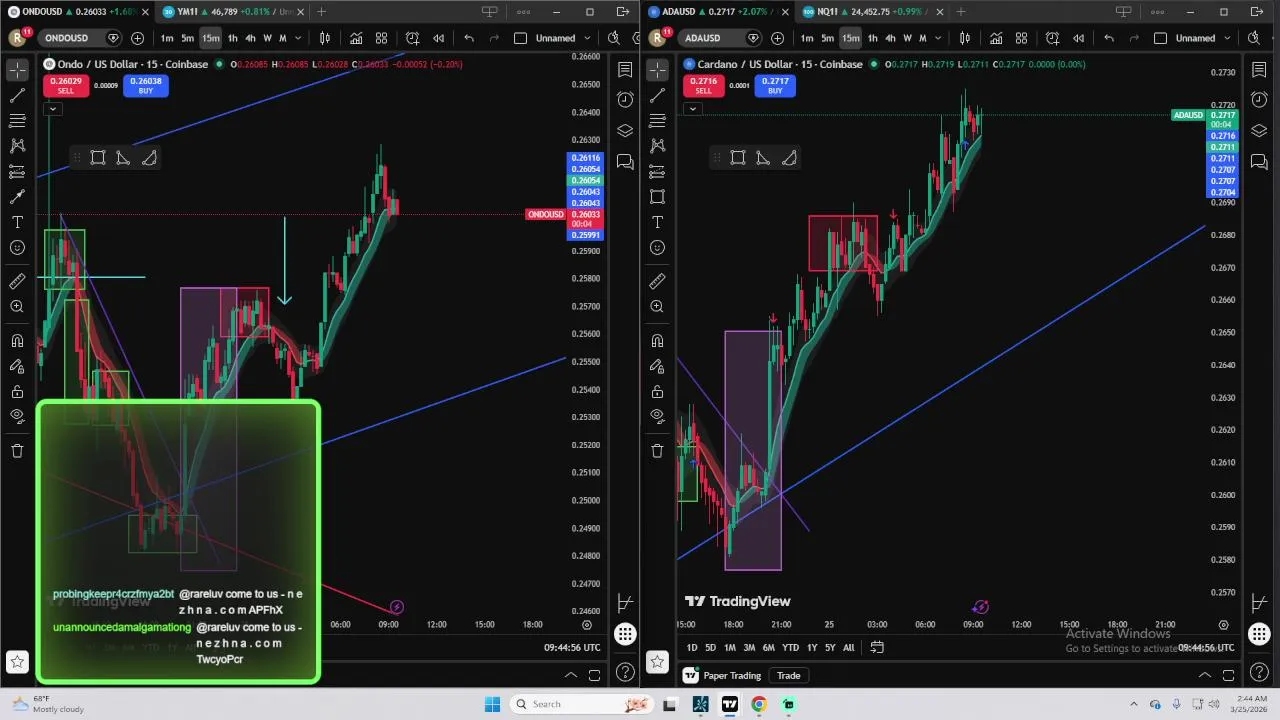Viewport: 1280px width, 720px height.
Task: Click the Trade button beside Paper Trading
Action: pyautogui.click(x=788, y=675)
